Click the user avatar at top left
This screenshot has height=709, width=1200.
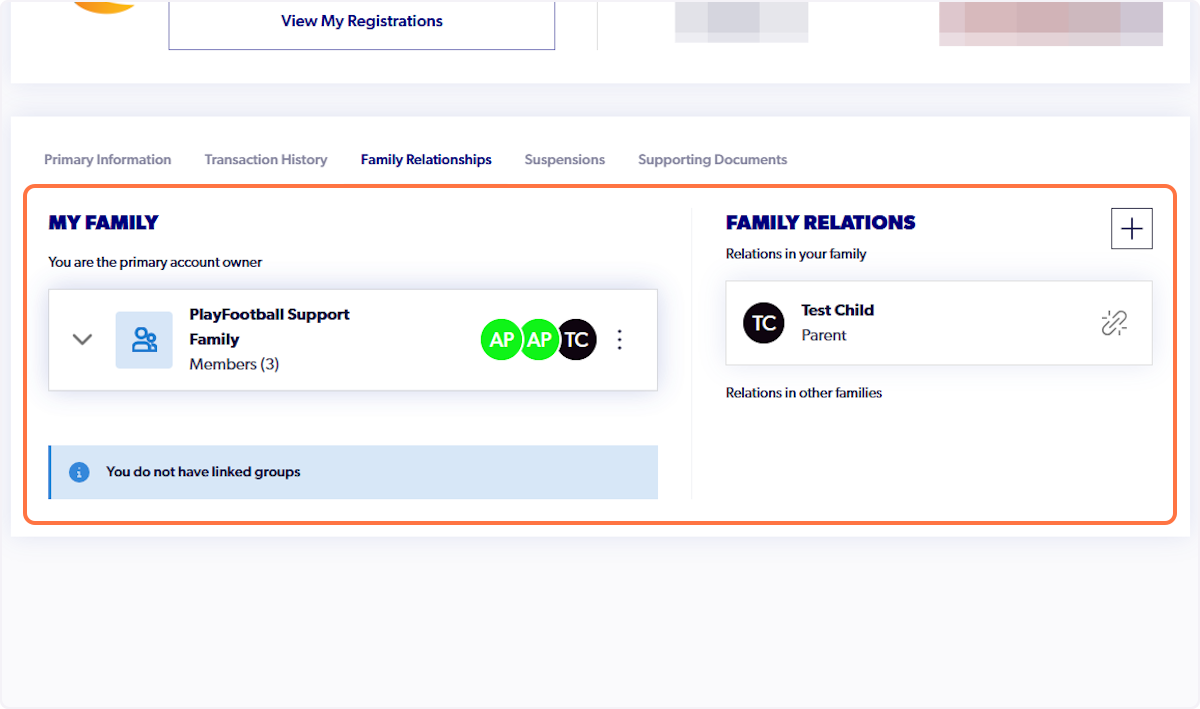tap(103, 8)
